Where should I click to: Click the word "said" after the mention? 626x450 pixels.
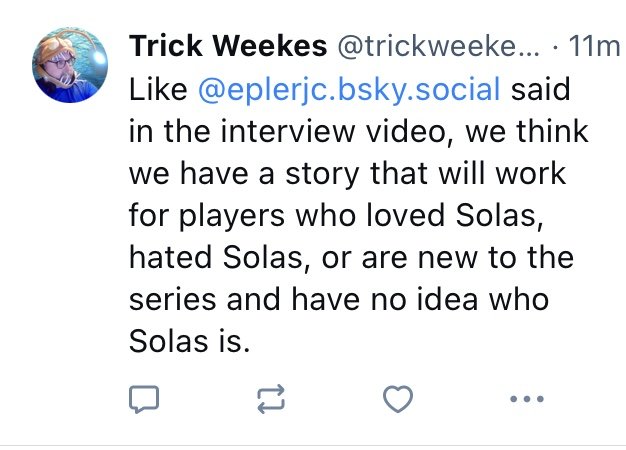pos(540,91)
